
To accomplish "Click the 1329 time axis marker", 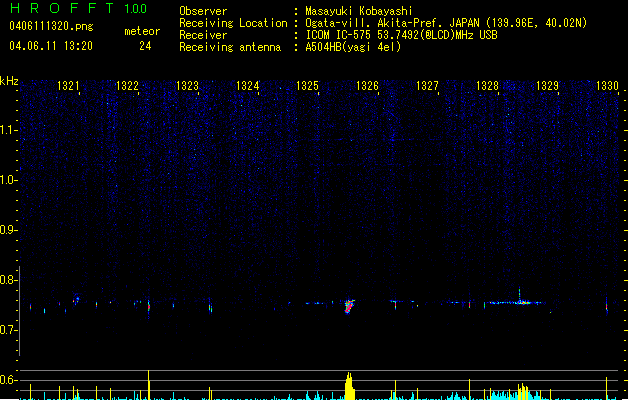I will [547, 86].
